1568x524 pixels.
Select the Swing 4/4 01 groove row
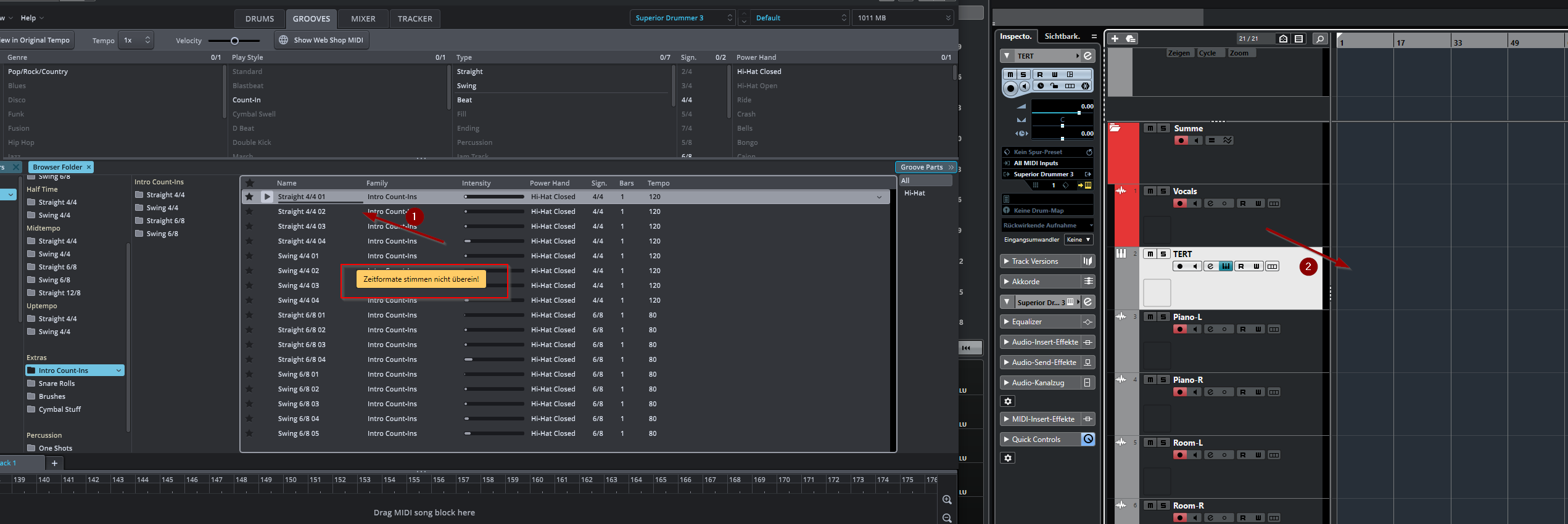tap(565, 256)
